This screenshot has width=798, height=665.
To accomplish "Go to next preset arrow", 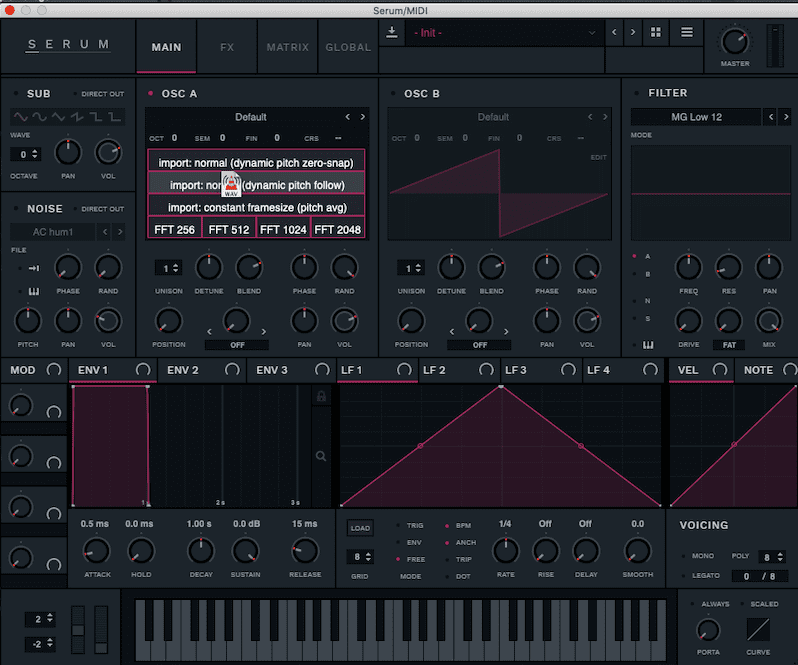I will coord(633,32).
